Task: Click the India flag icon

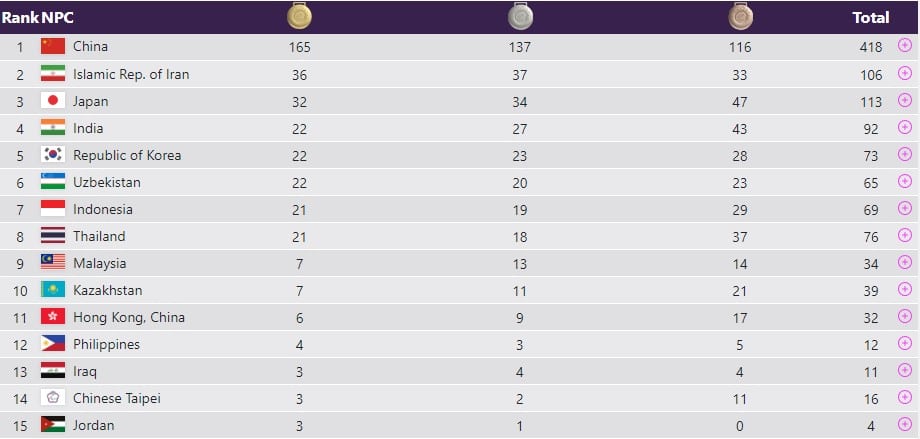Action: pos(53,128)
